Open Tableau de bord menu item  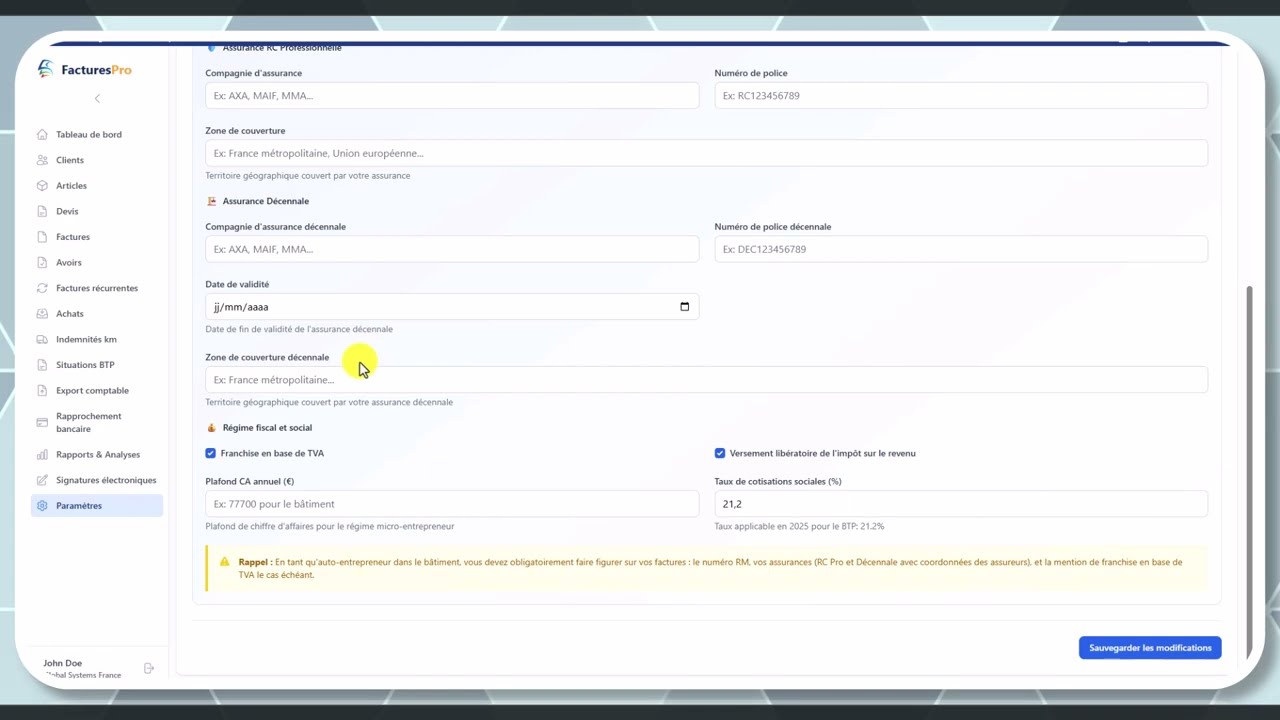tap(96, 134)
